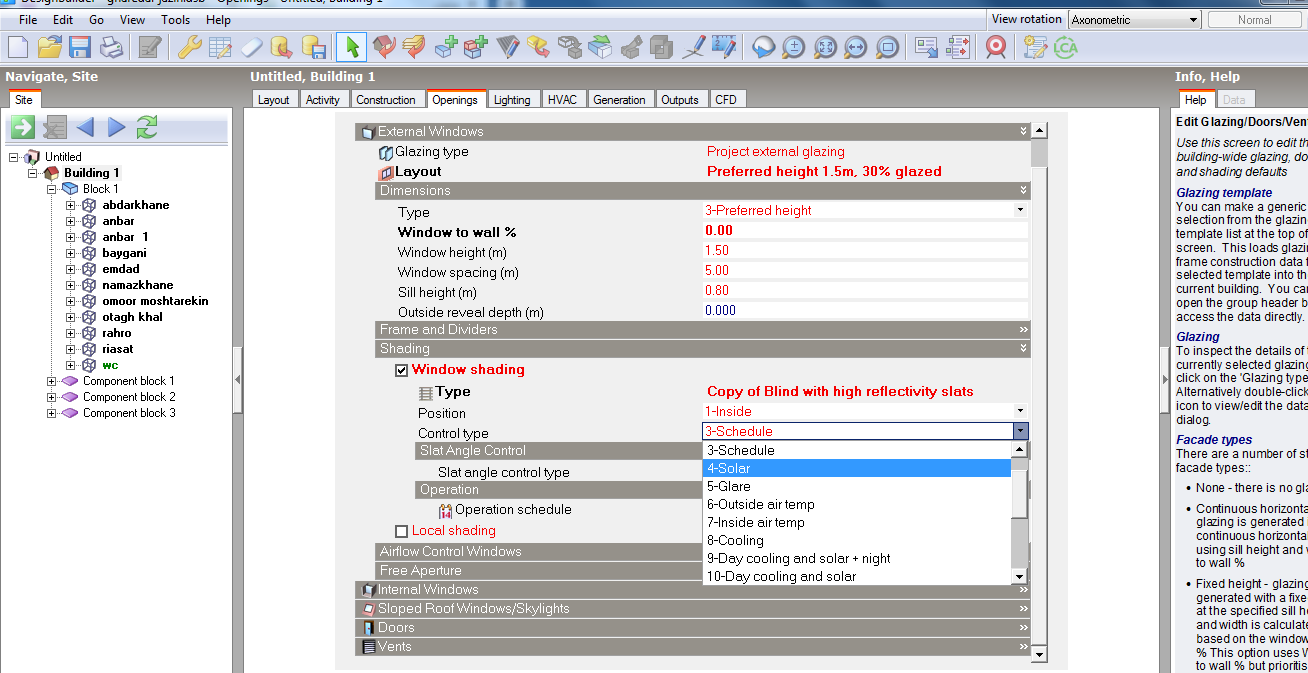
Task: Click the blue back arrow in navigator
Action: pos(85,127)
